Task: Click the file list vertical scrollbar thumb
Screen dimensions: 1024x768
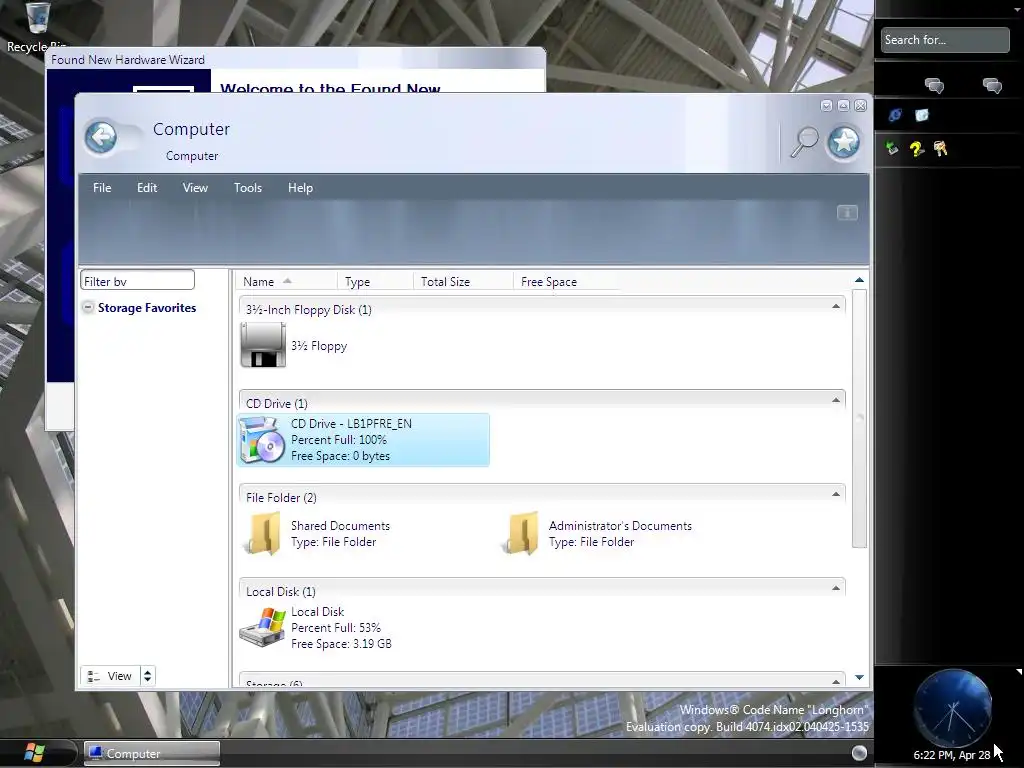Action: [x=859, y=419]
